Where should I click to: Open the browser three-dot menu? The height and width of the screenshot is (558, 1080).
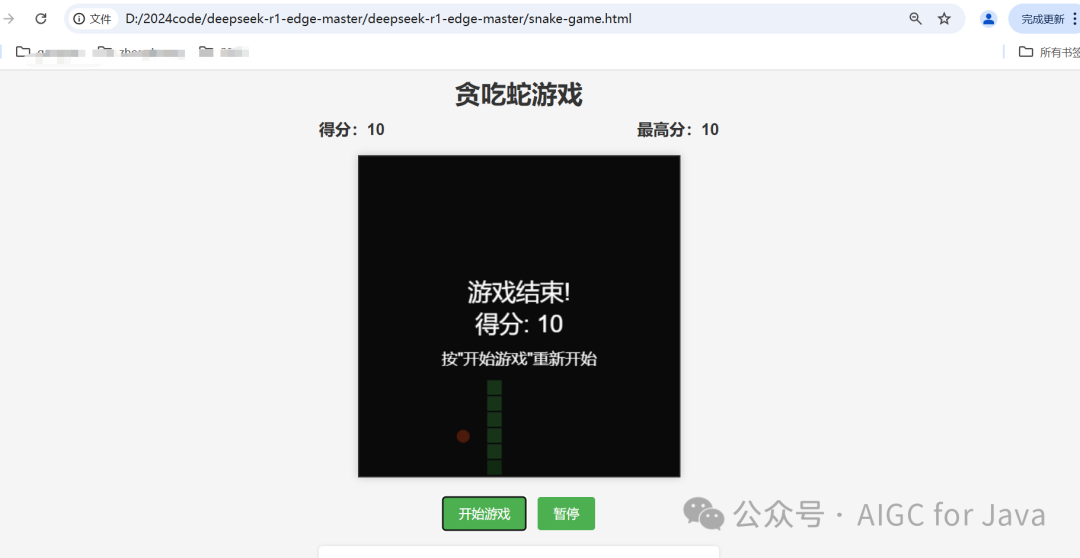pos(1074,19)
